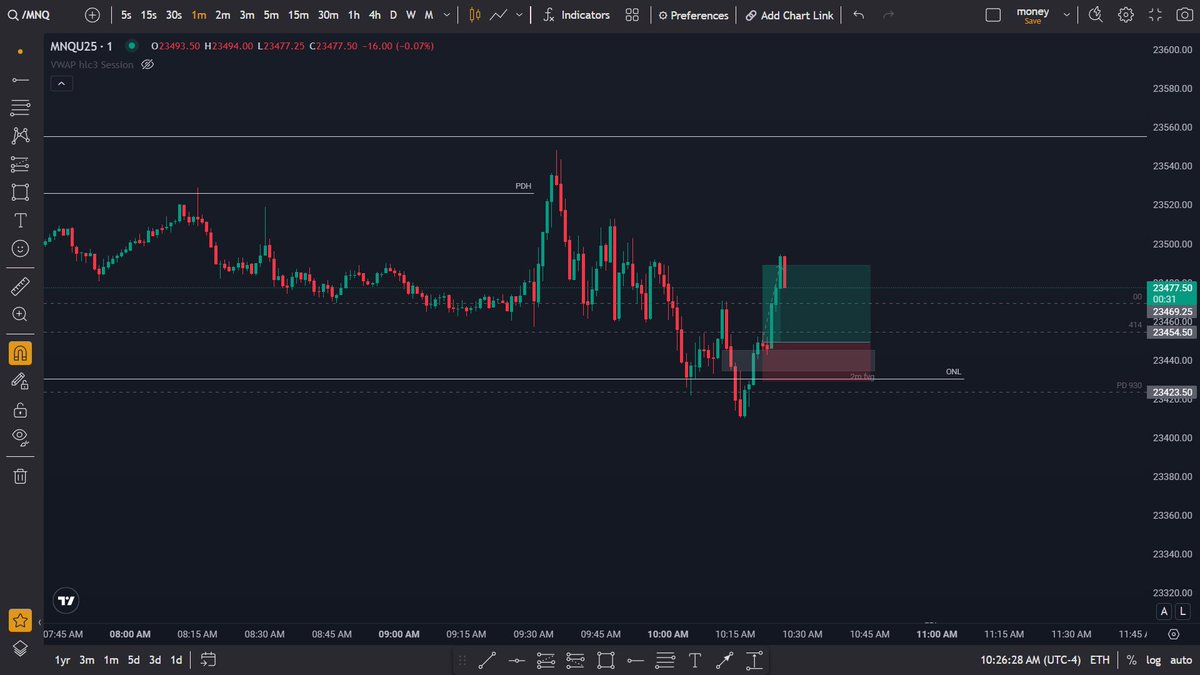Click Add Chart Link
This screenshot has width=1200, height=675.
(789, 15)
